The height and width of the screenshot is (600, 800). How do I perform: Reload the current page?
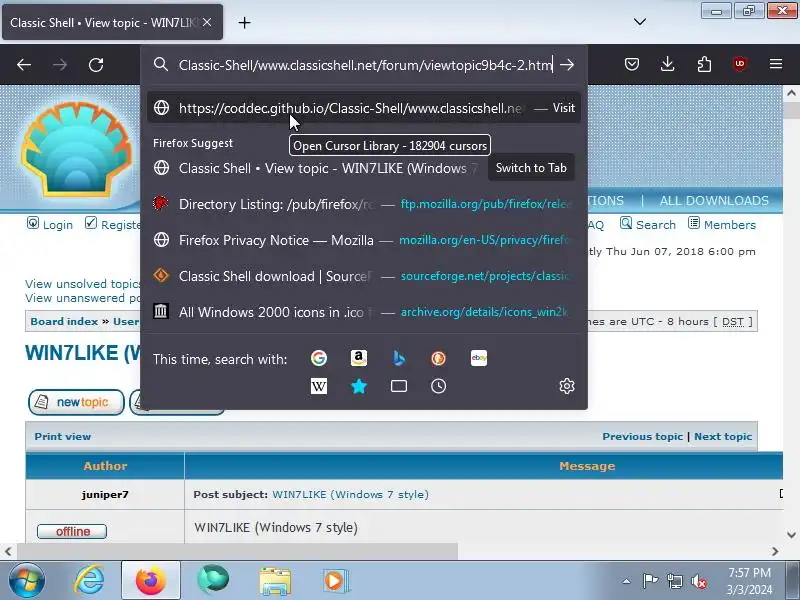(x=96, y=65)
